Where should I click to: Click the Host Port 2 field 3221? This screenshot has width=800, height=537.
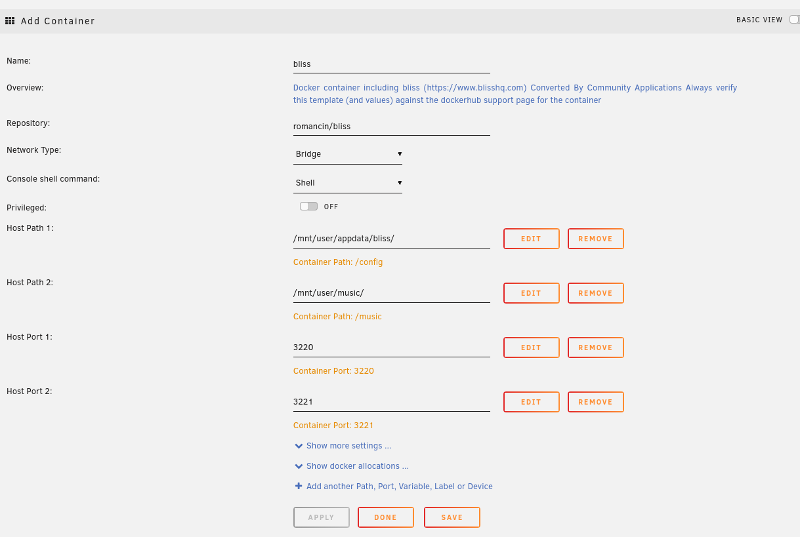(391, 402)
